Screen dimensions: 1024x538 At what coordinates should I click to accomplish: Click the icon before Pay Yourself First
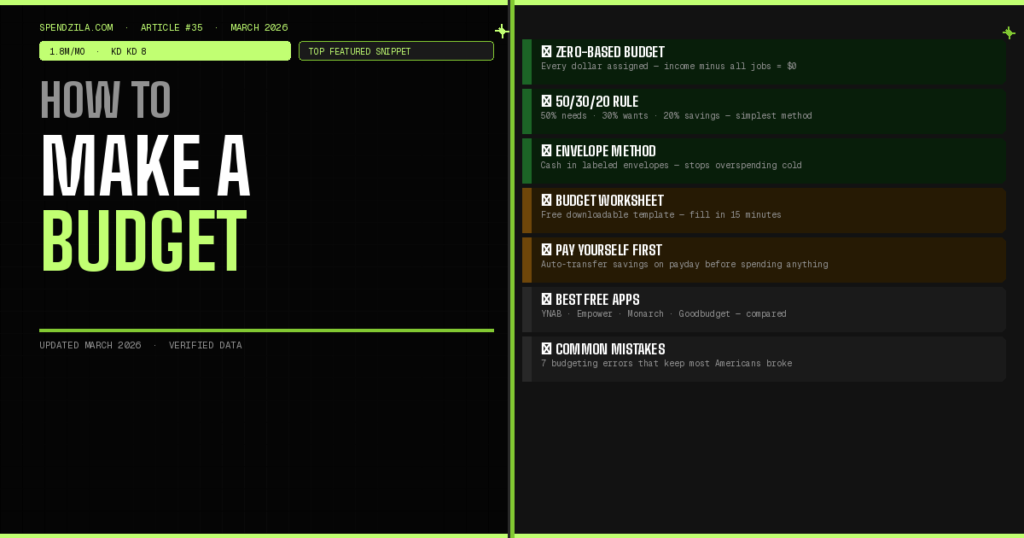546,250
